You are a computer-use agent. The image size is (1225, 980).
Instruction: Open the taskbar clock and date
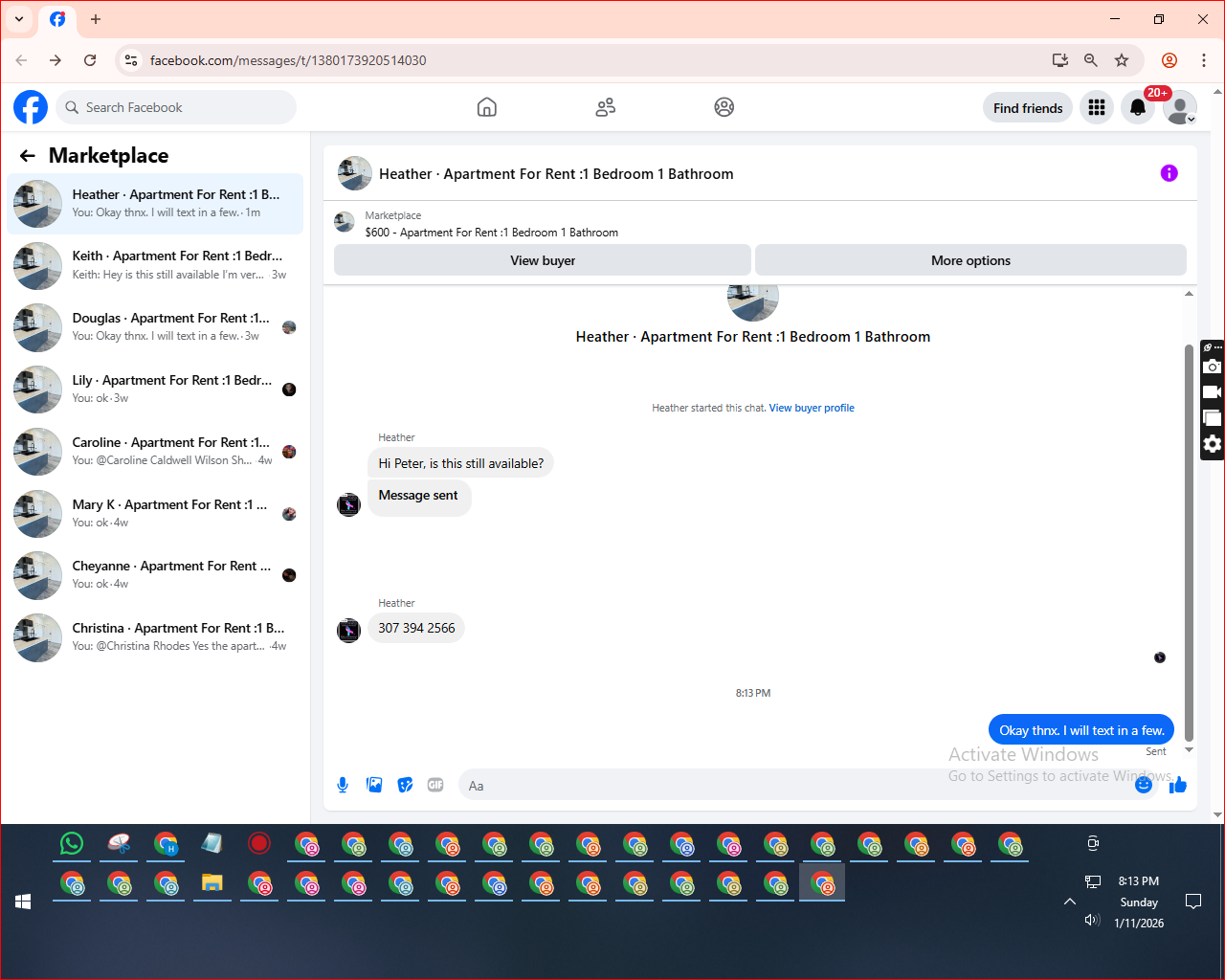(1139, 902)
